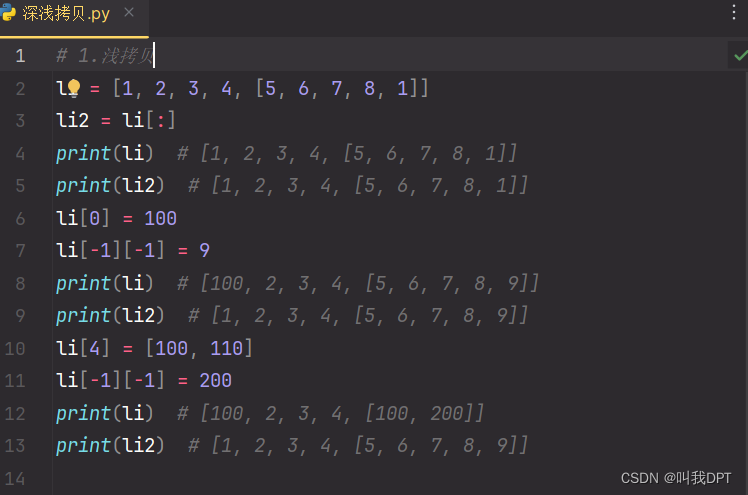Open the yellow lightbulb quick-fix icon
Screen dimensions: 748x495
73,88
